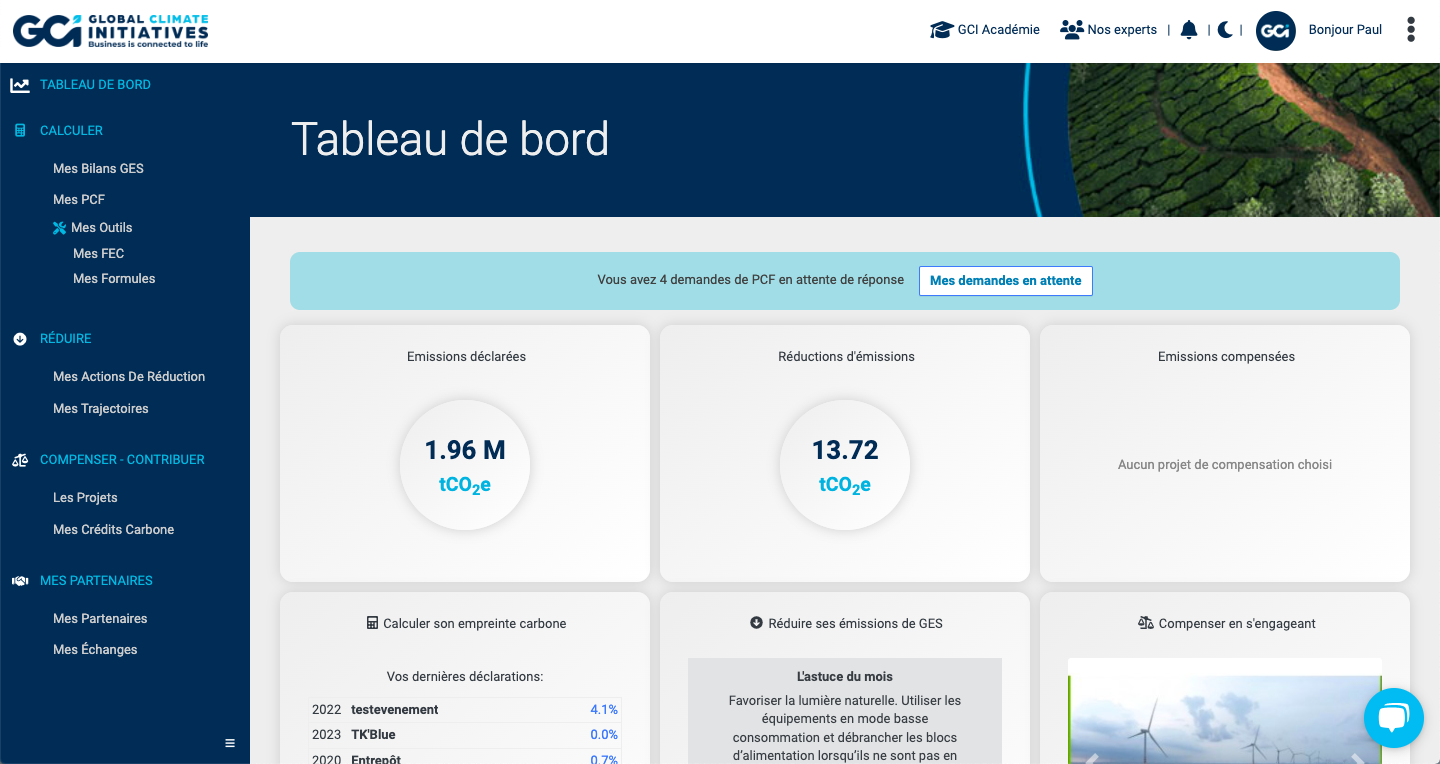Open the notifications bell icon
1440x764 pixels.
pyautogui.click(x=1188, y=29)
